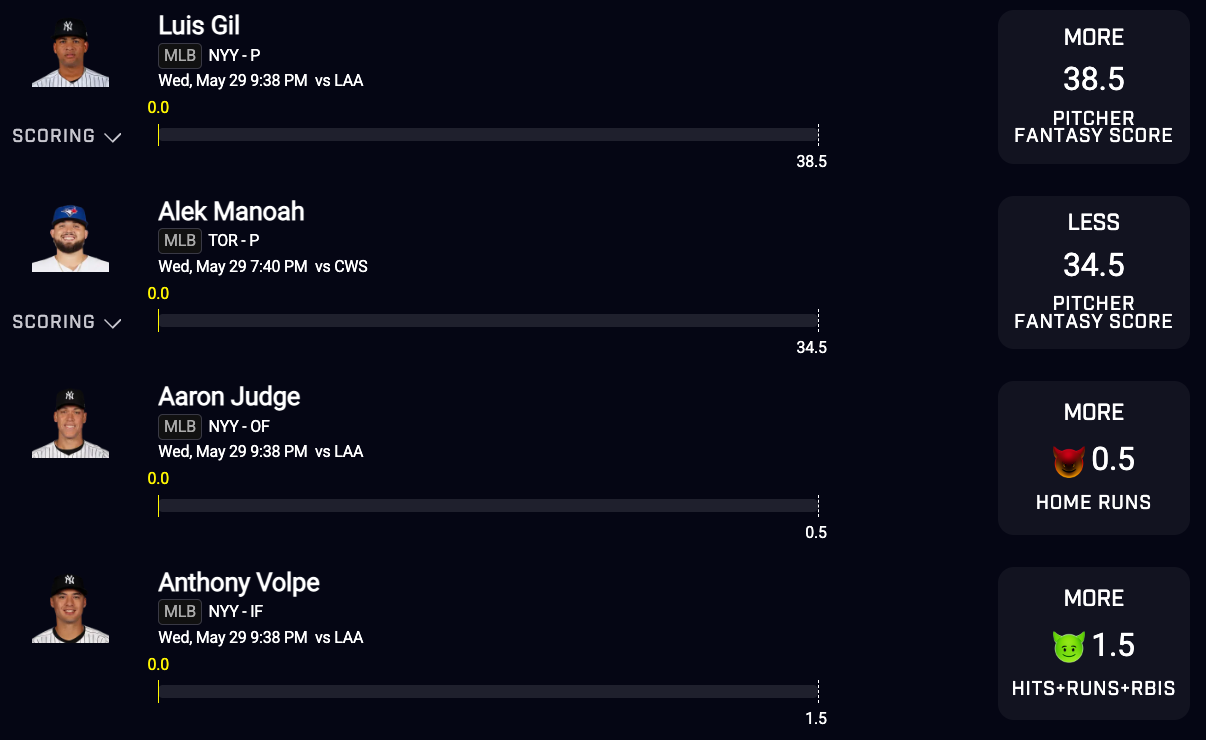Screen dimensions: 1206x740
Task: Open the Aaron Judge player name link
Action: point(229,397)
